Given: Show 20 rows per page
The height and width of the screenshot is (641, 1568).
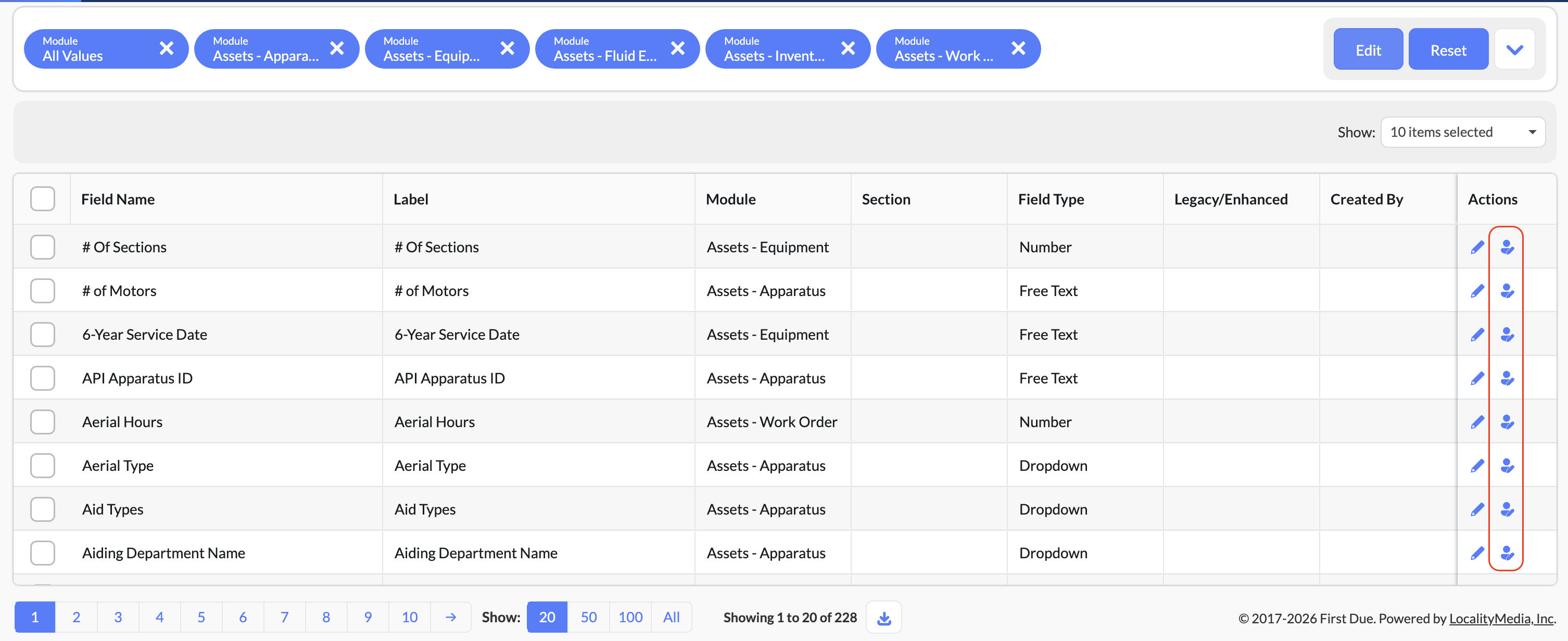Looking at the screenshot, I should pyautogui.click(x=547, y=617).
